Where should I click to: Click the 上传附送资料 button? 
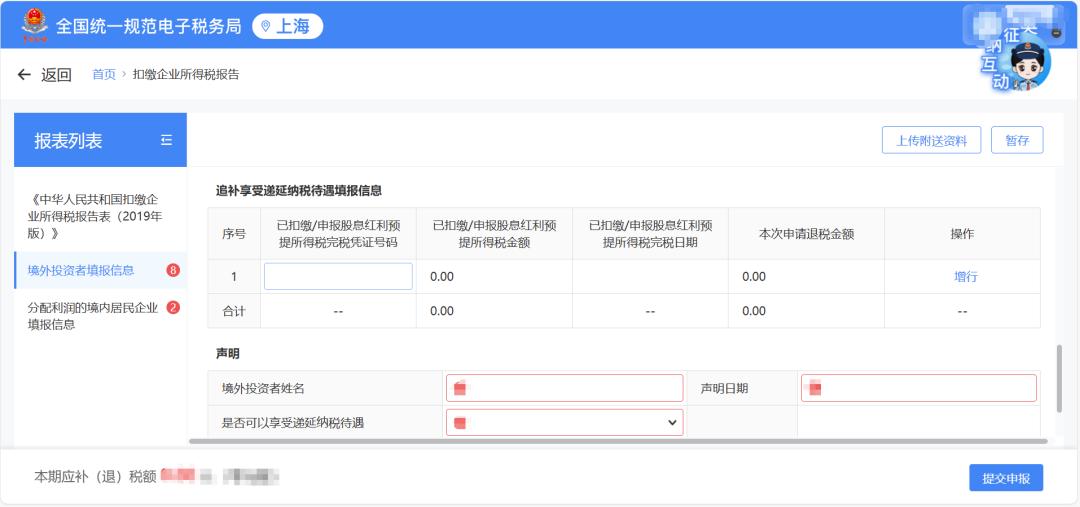click(x=931, y=141)
